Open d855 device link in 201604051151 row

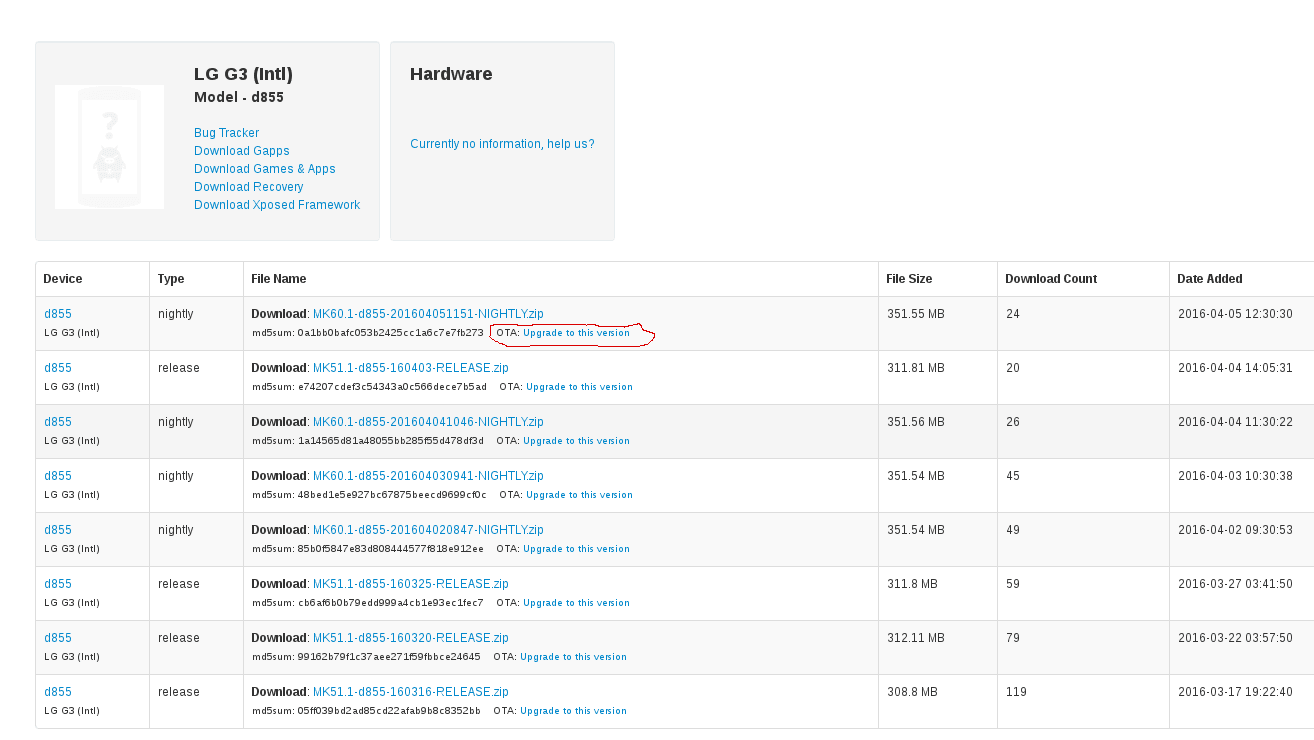tap(58, 314)
